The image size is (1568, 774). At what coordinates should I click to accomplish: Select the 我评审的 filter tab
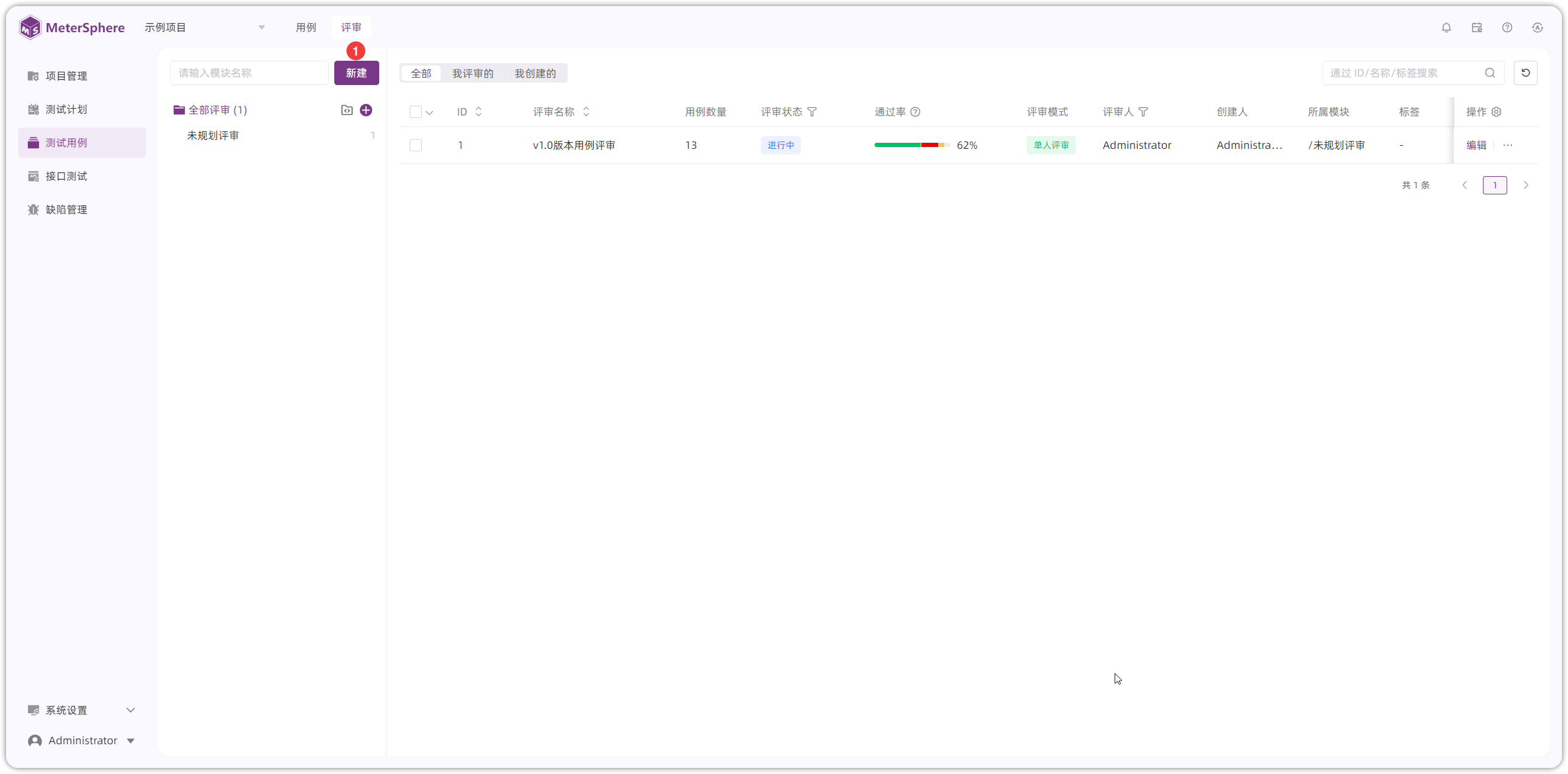(x=473, y=74)
